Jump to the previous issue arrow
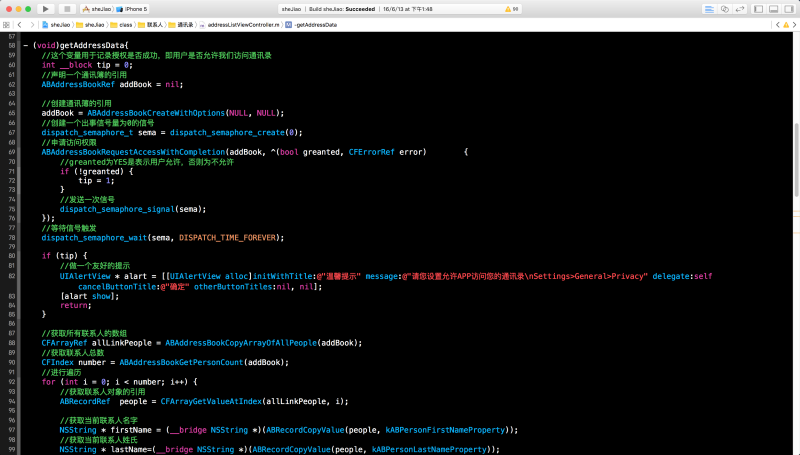 (778, 24)
